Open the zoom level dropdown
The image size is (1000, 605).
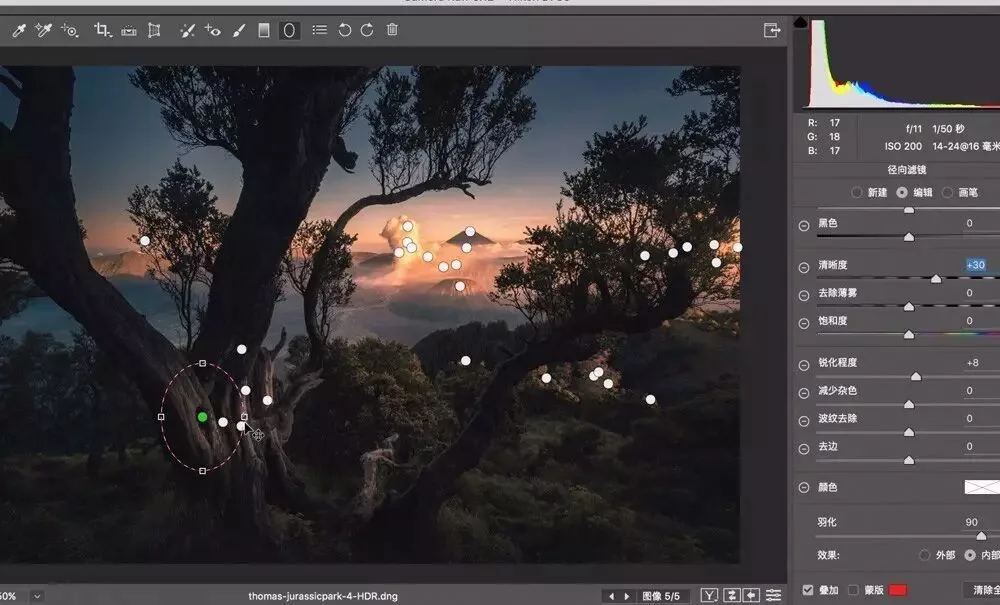(x=37, y=596)
